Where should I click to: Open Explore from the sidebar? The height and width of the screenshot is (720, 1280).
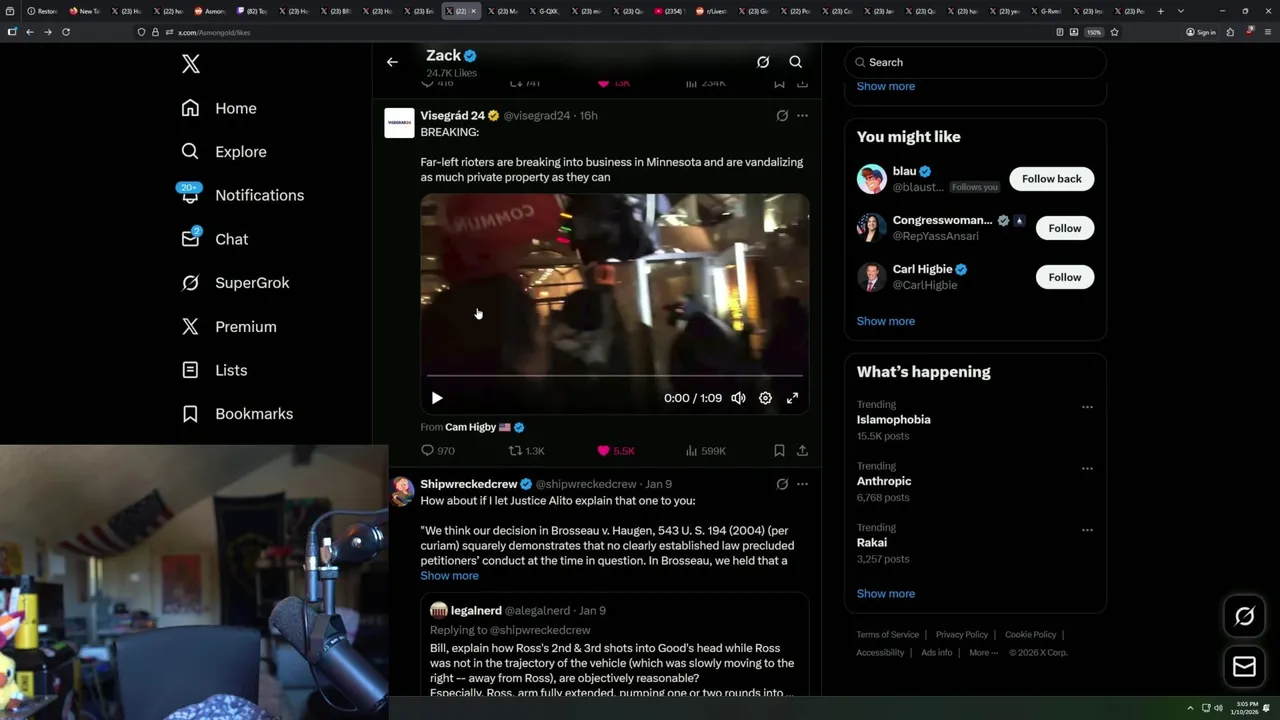click(x=224, y=152)
